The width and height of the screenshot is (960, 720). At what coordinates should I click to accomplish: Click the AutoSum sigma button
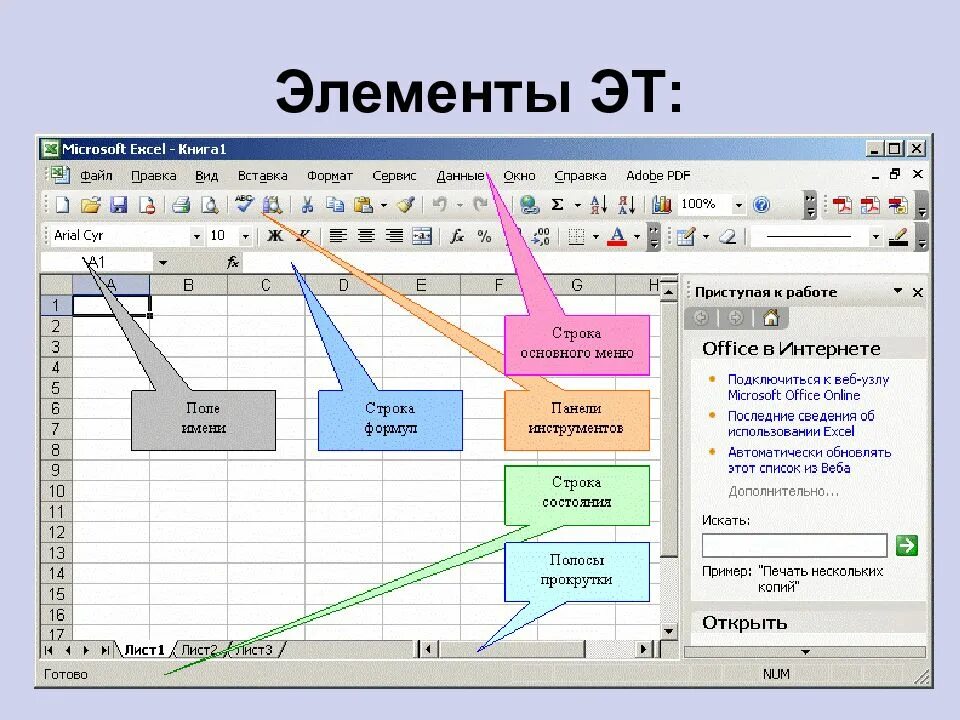(557, 204)
